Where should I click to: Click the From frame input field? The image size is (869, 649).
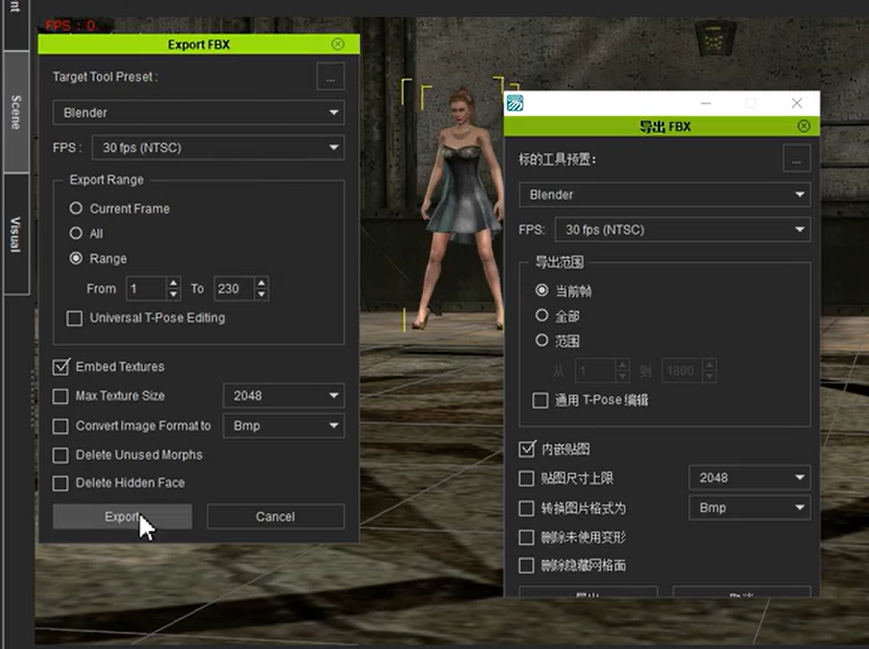pos(146,289)
